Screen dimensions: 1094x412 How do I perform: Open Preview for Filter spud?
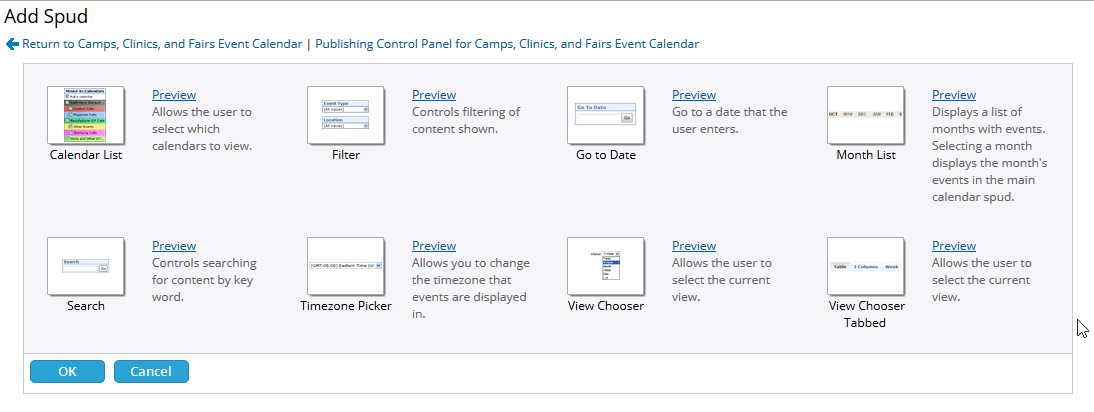tap(434, 95)
